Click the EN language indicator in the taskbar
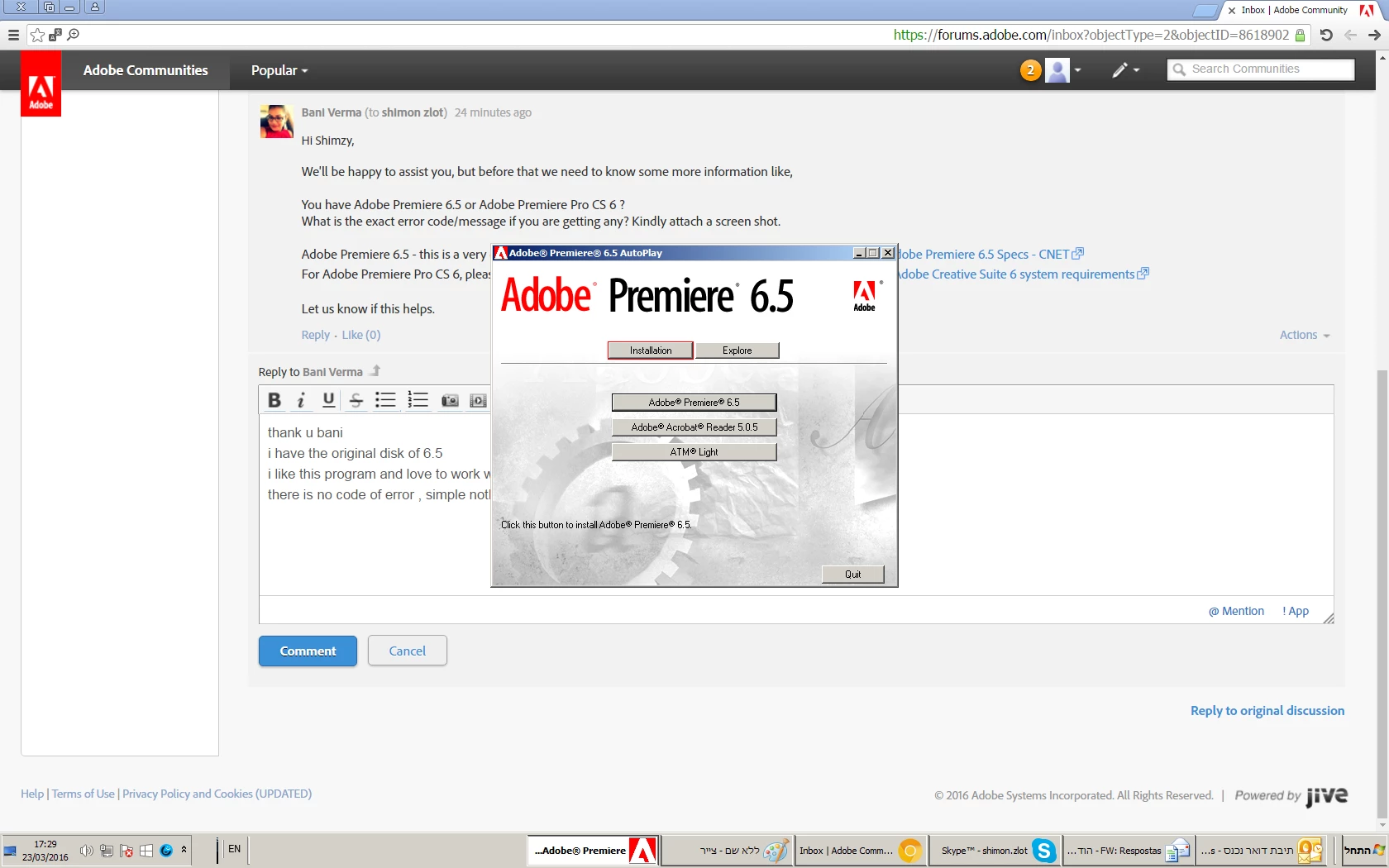Image resolution: width=1389 pixels, height=868 pixels. point(235,849)
